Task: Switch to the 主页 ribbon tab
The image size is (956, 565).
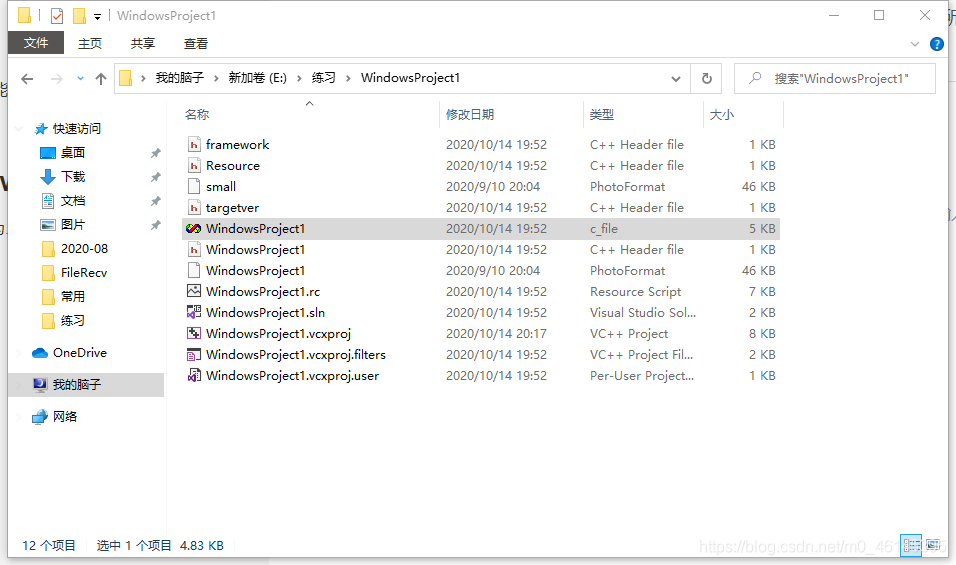Action: click(90, 43)
